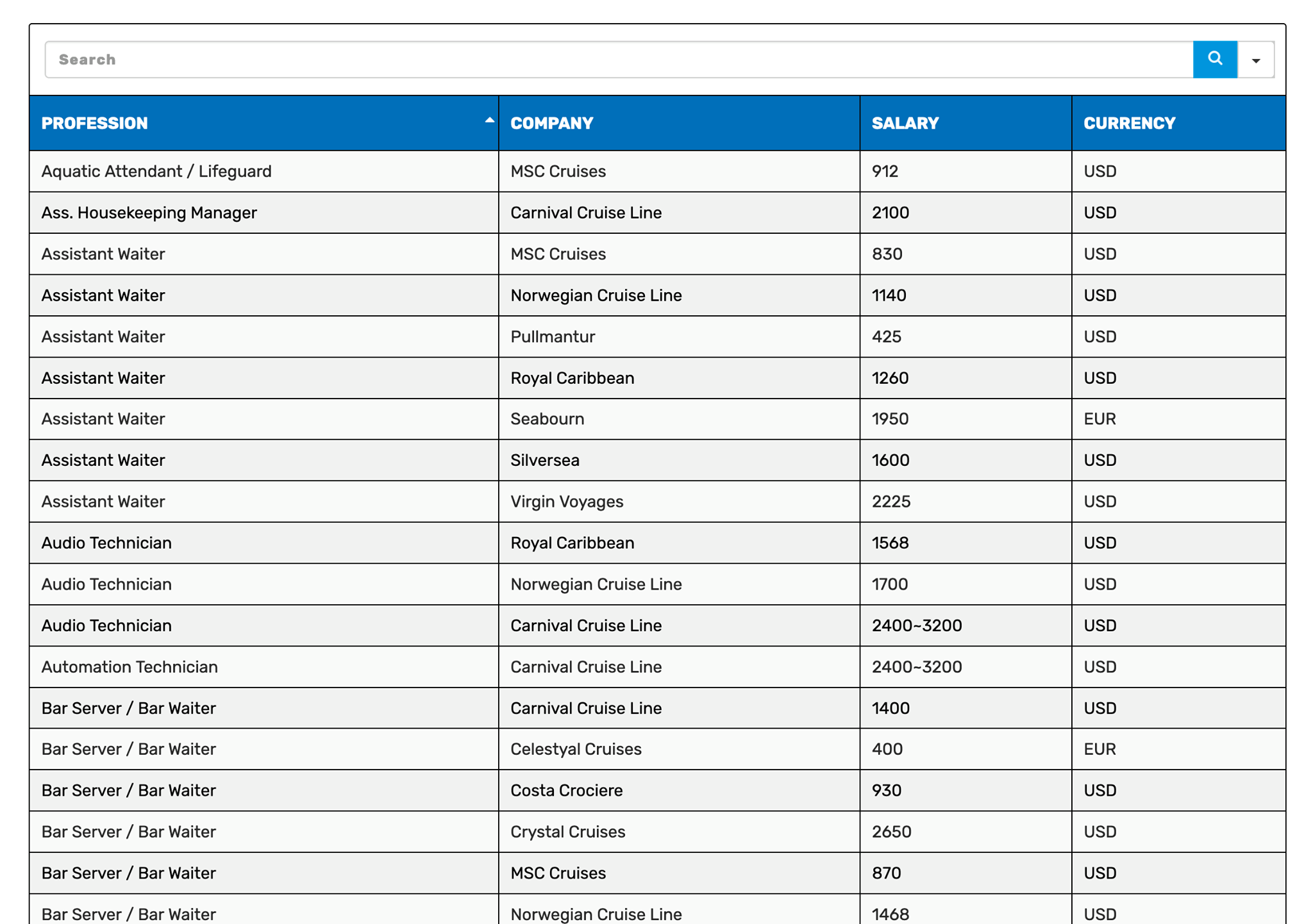Click the Costa Crociere company cell
This screenshot has height=924, width=1313.
click(679, 791)
